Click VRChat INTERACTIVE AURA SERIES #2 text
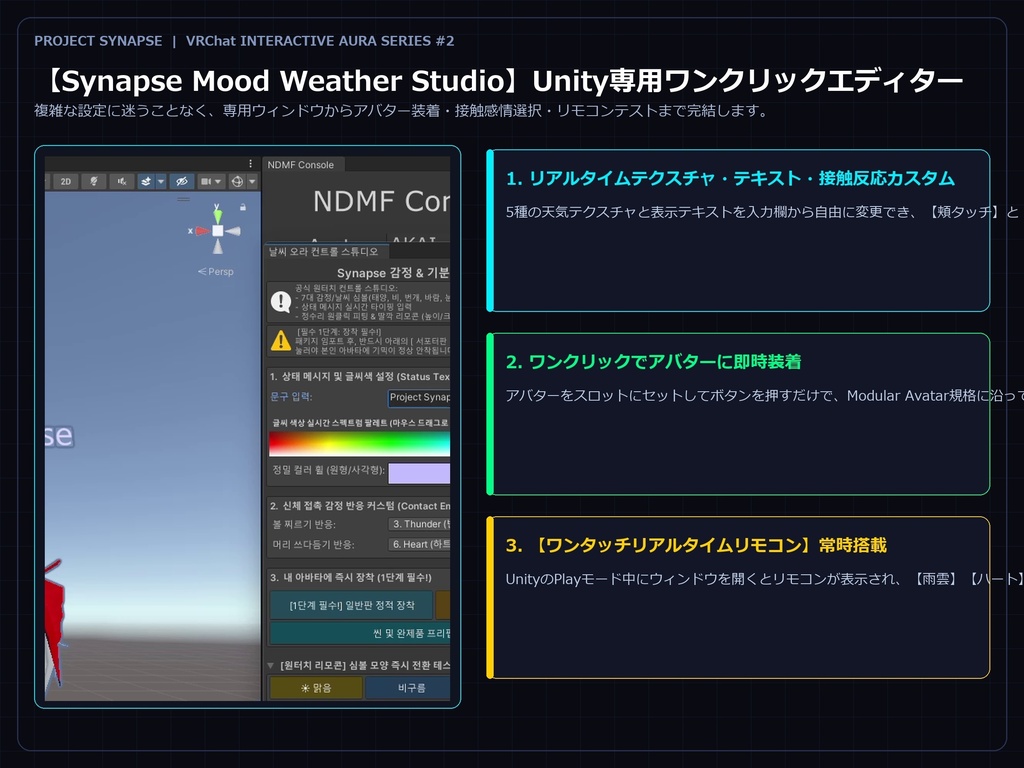 pos(320,41)
